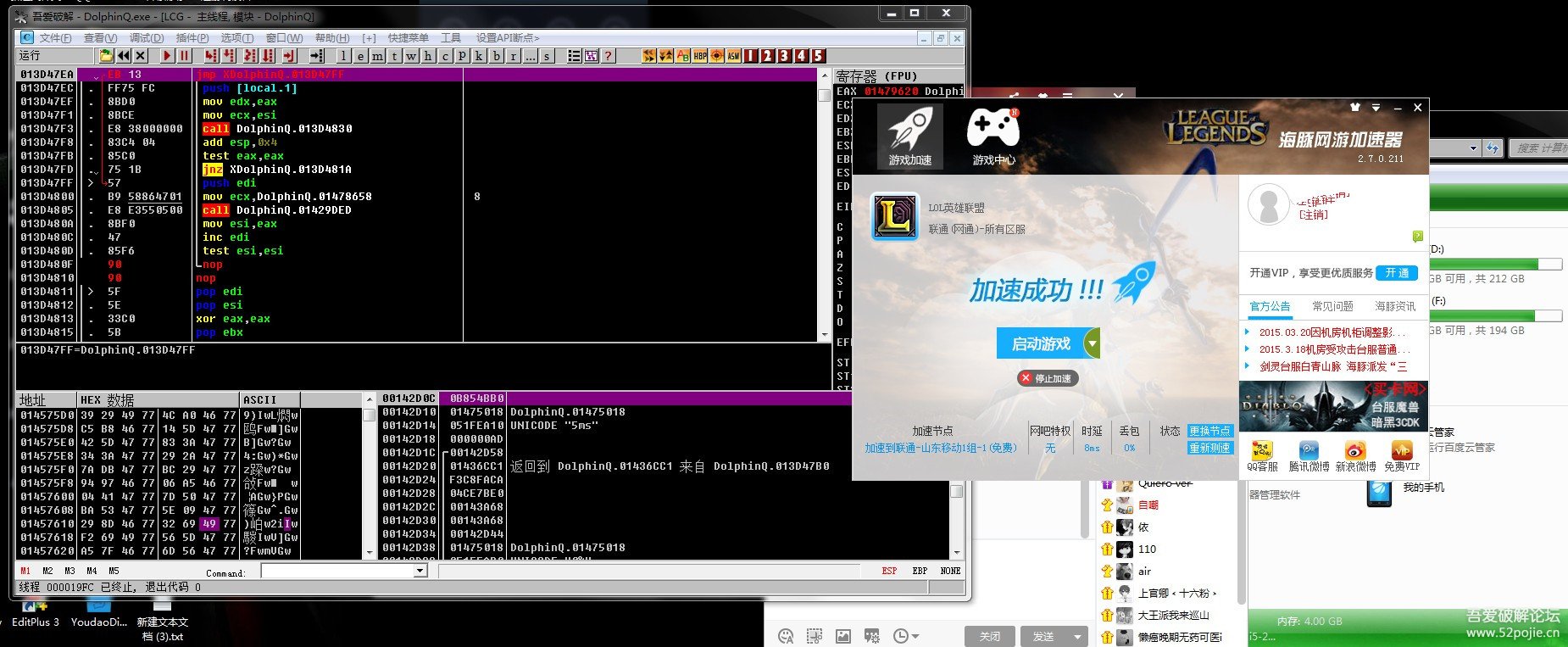This screenshot has width=1568, height=647.
Task: Toggle the ESP stack mode indicator
Action: (x=889, y=571)
